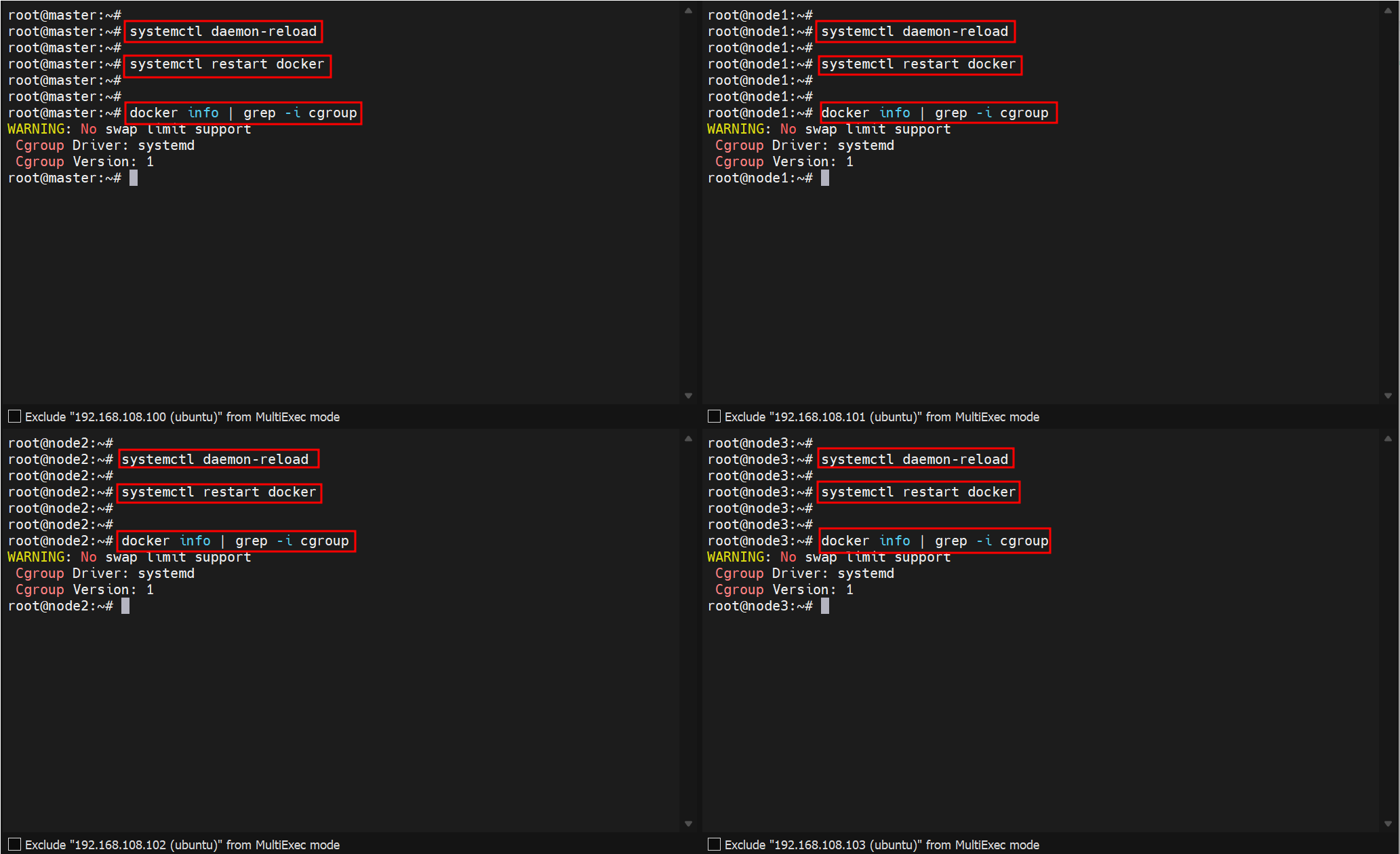
Task: Click 'systemctl restart docker' command in node2 terminal
Action: tap(218, 492)
